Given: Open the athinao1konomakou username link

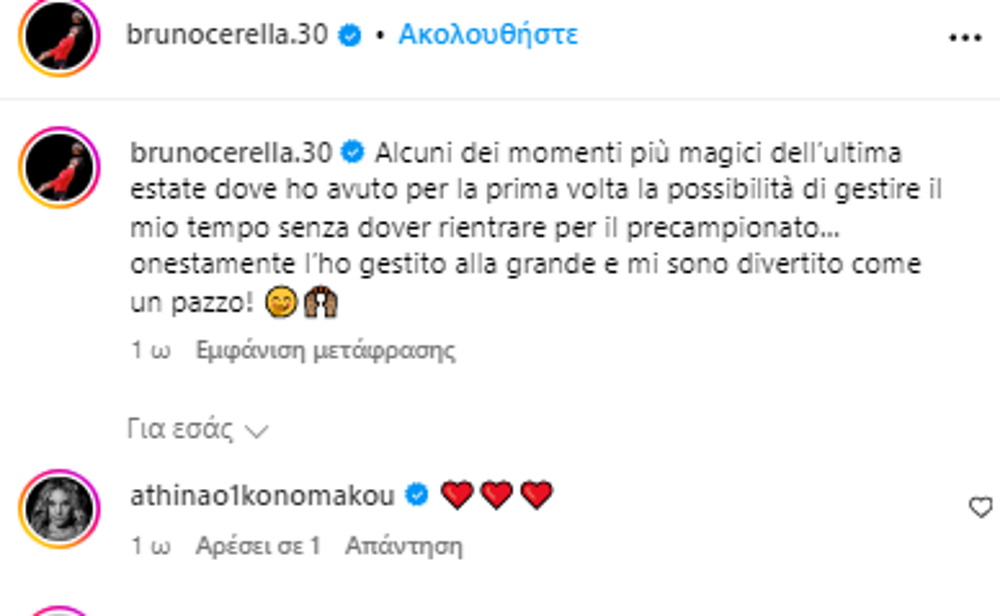Looking at the screenshot, I should (262, 495).
